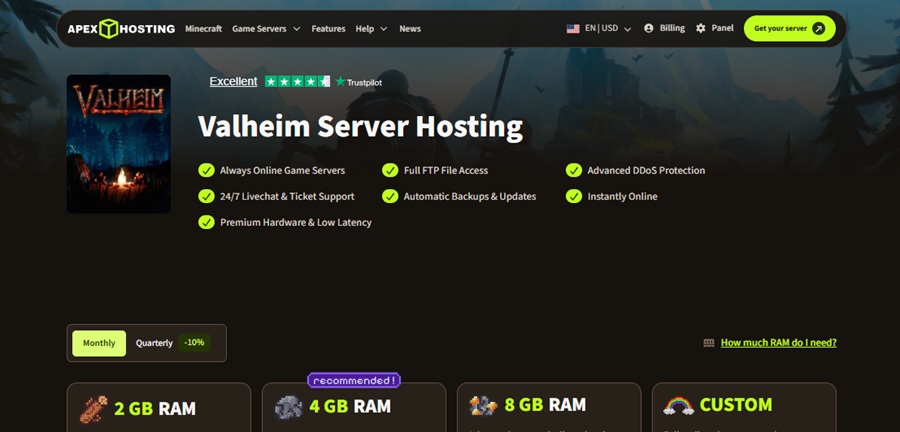Open the Features page
This screenshot has height=432, width=900.
[328, 29]
